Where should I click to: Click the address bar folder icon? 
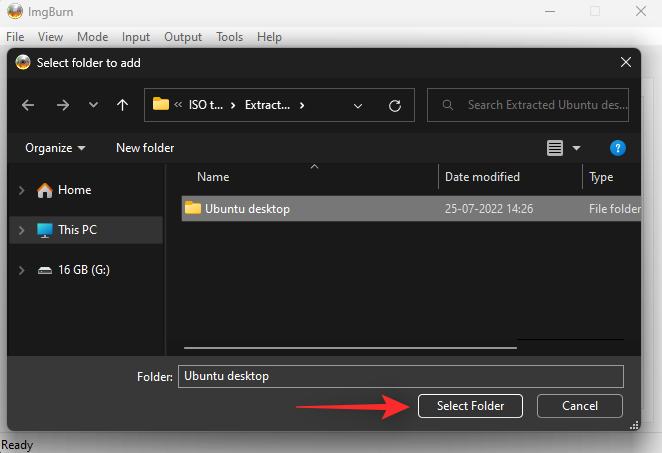coord(161,104)
